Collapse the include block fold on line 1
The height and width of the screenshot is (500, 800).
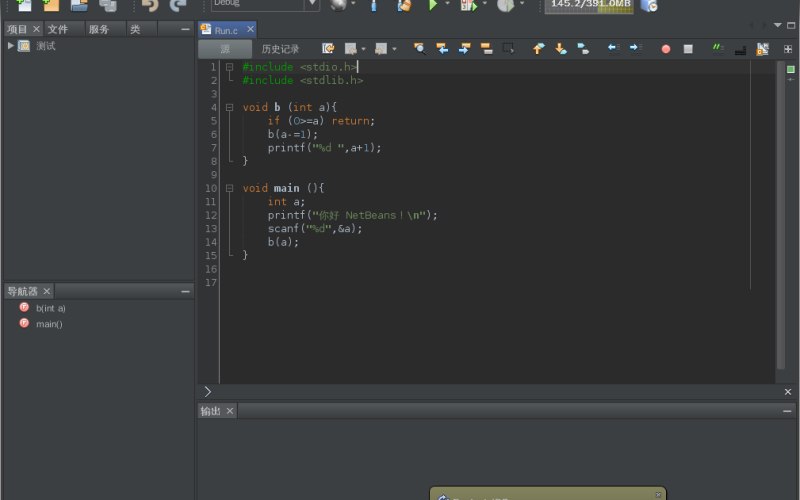coord(230,67)
